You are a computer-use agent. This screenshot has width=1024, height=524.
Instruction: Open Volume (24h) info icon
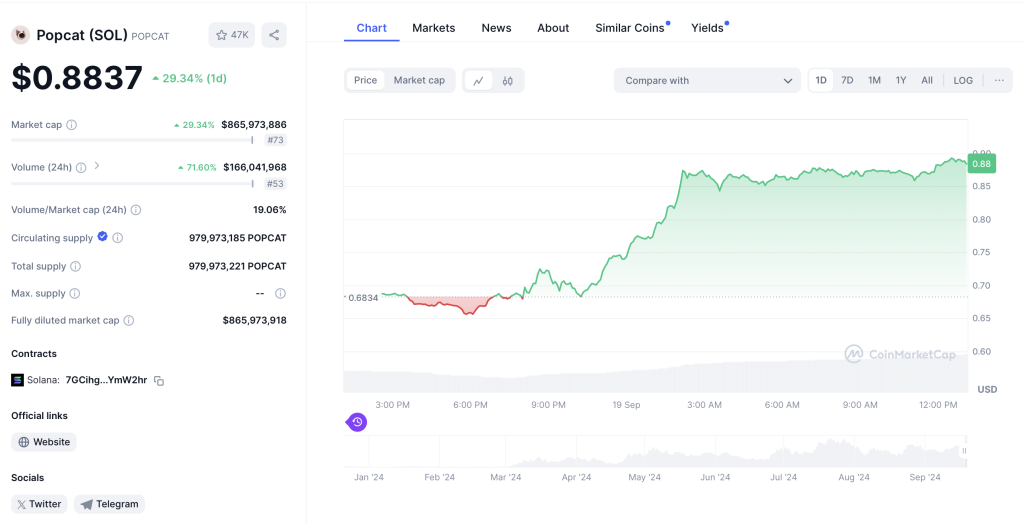click(x=81, y=167)
